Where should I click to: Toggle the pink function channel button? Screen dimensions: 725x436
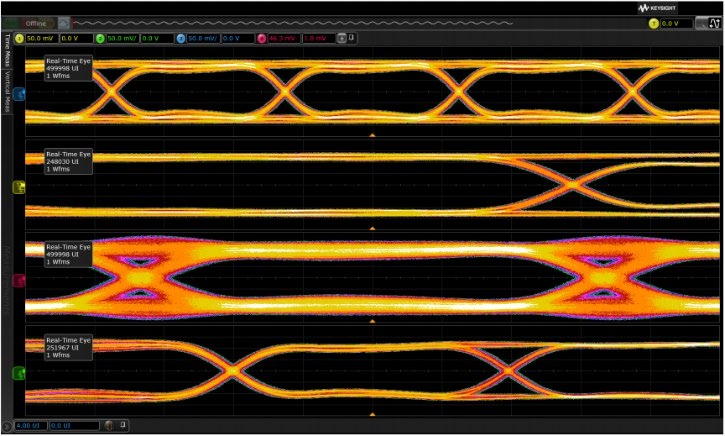coord(262,38)
